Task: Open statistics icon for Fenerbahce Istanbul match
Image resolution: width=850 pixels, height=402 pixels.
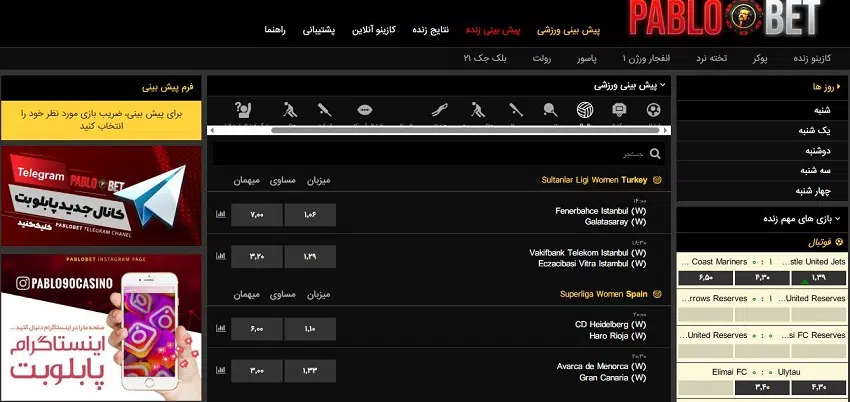Action: (x=221, y=215)
